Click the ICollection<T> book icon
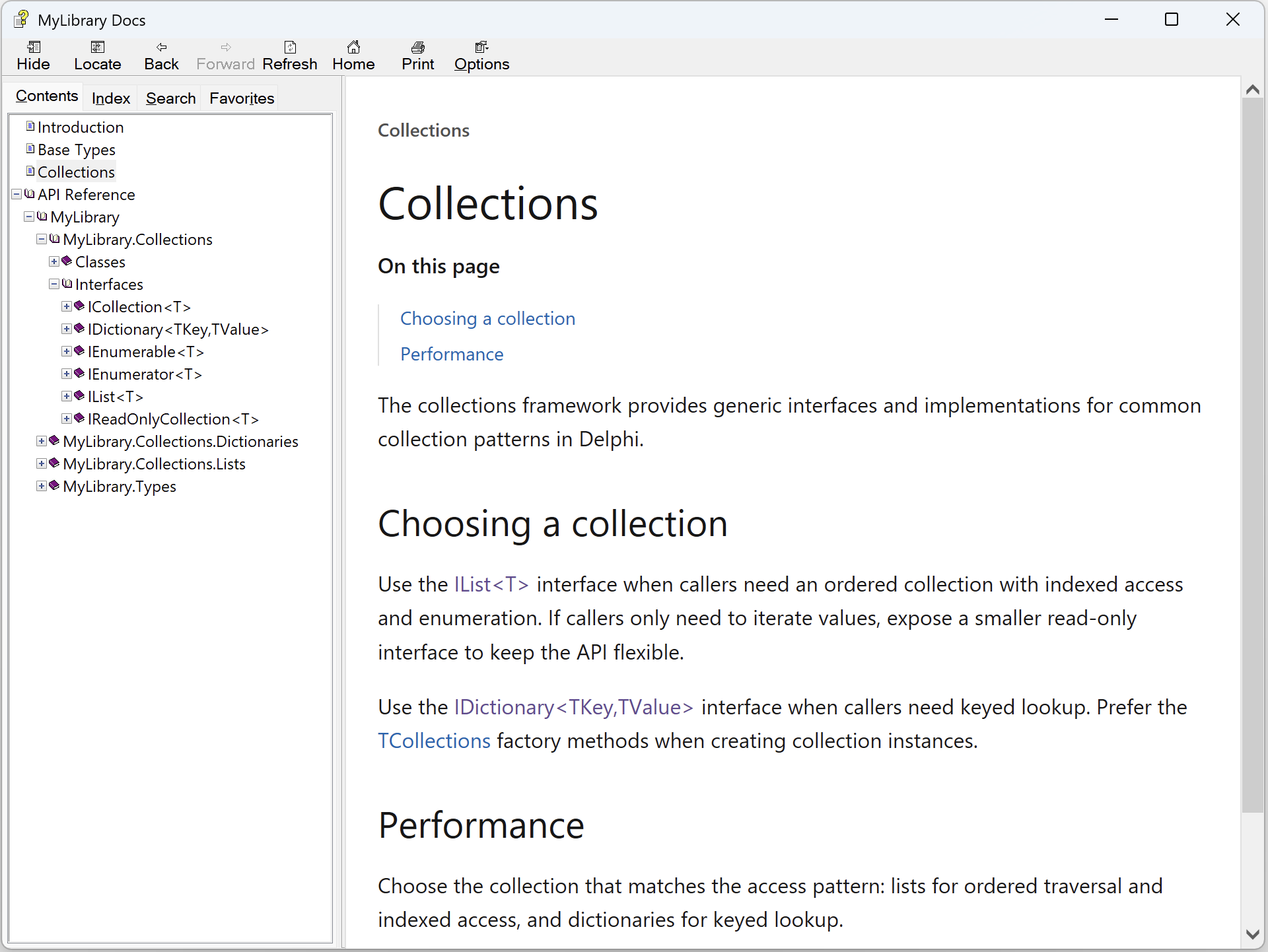This screenshot has height=952, width=1268. [79, 306]
